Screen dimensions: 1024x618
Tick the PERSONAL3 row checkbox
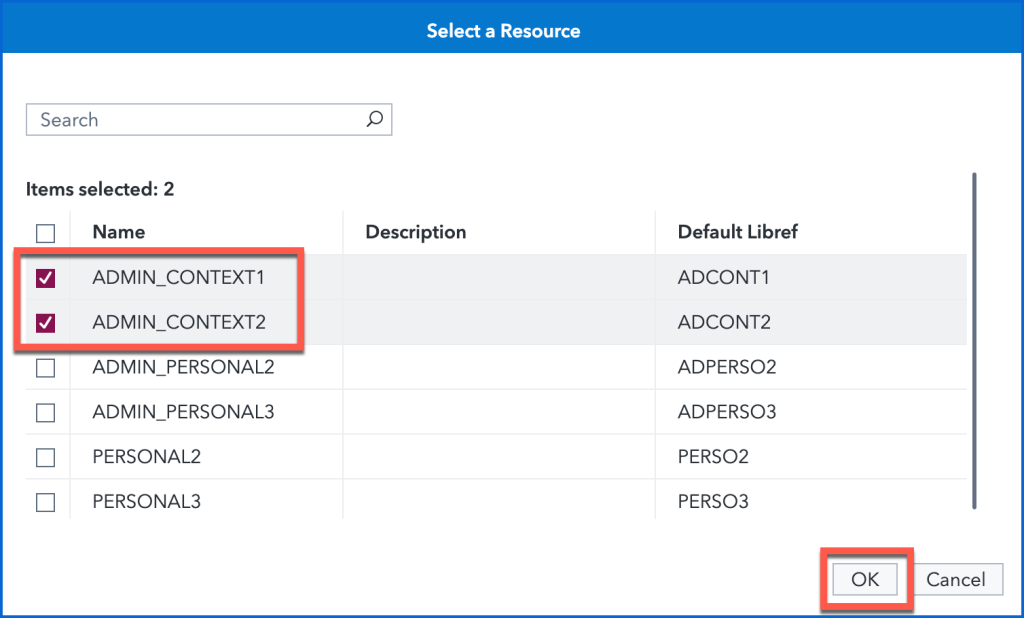coord(46,502)
